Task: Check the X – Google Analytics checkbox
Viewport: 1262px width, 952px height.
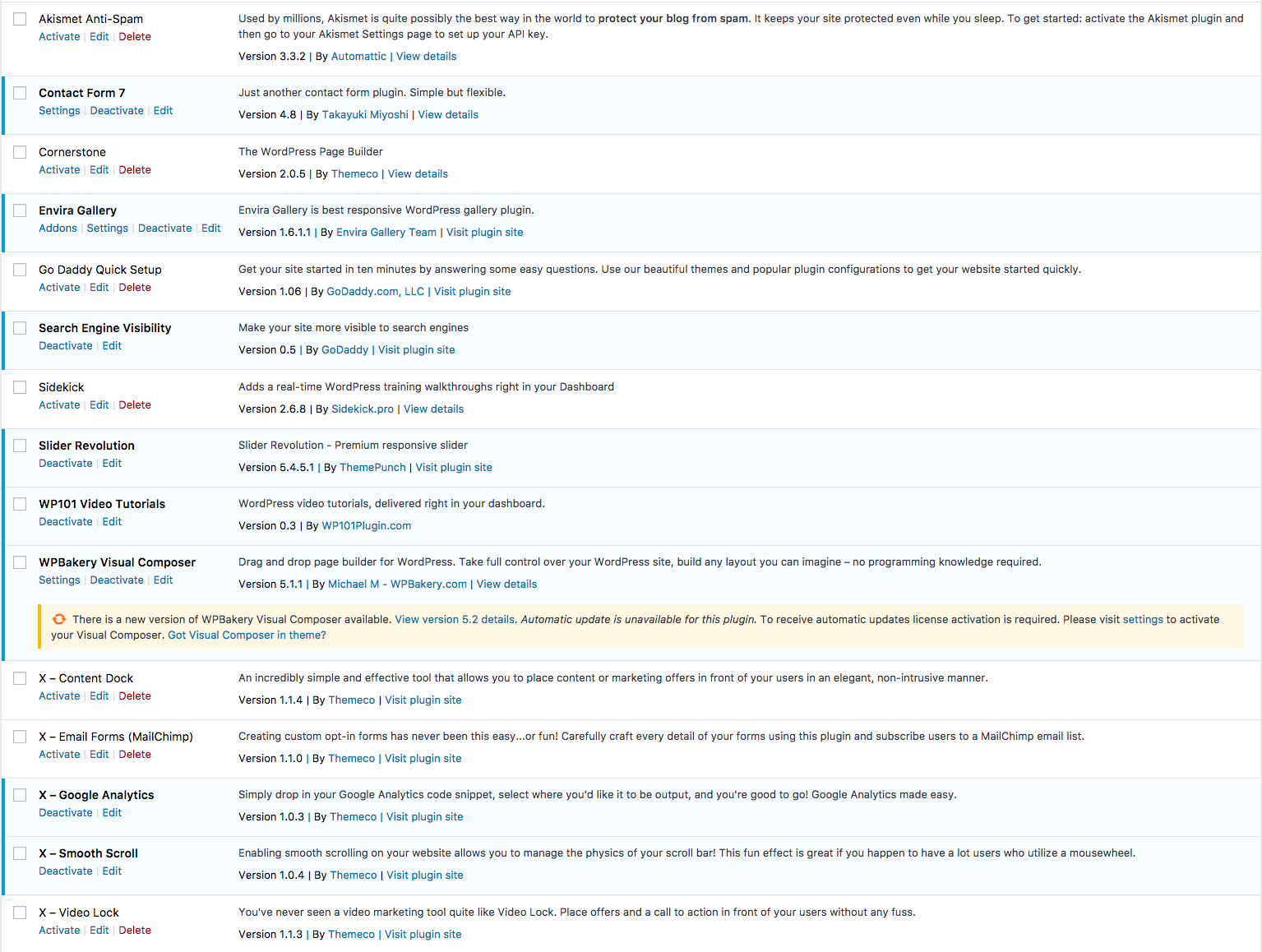Action: pyautogui.click(x=20, y=795)
